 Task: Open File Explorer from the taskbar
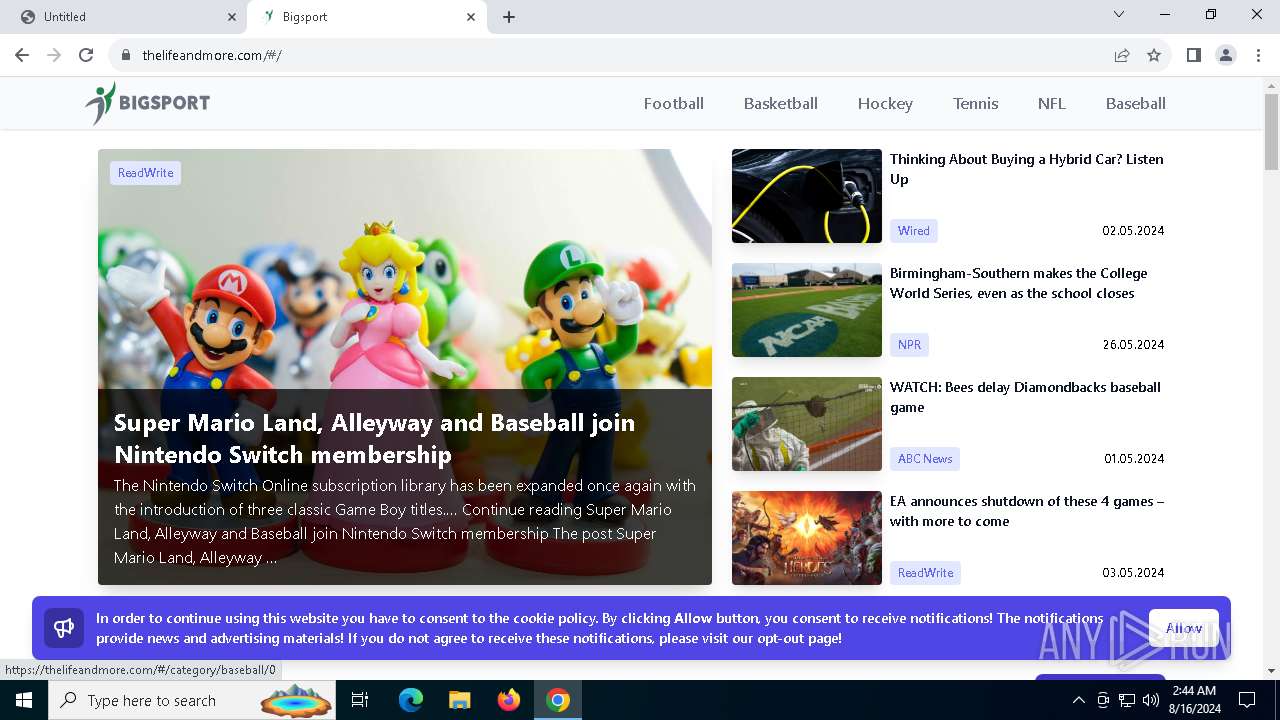(x=460, y=700)
